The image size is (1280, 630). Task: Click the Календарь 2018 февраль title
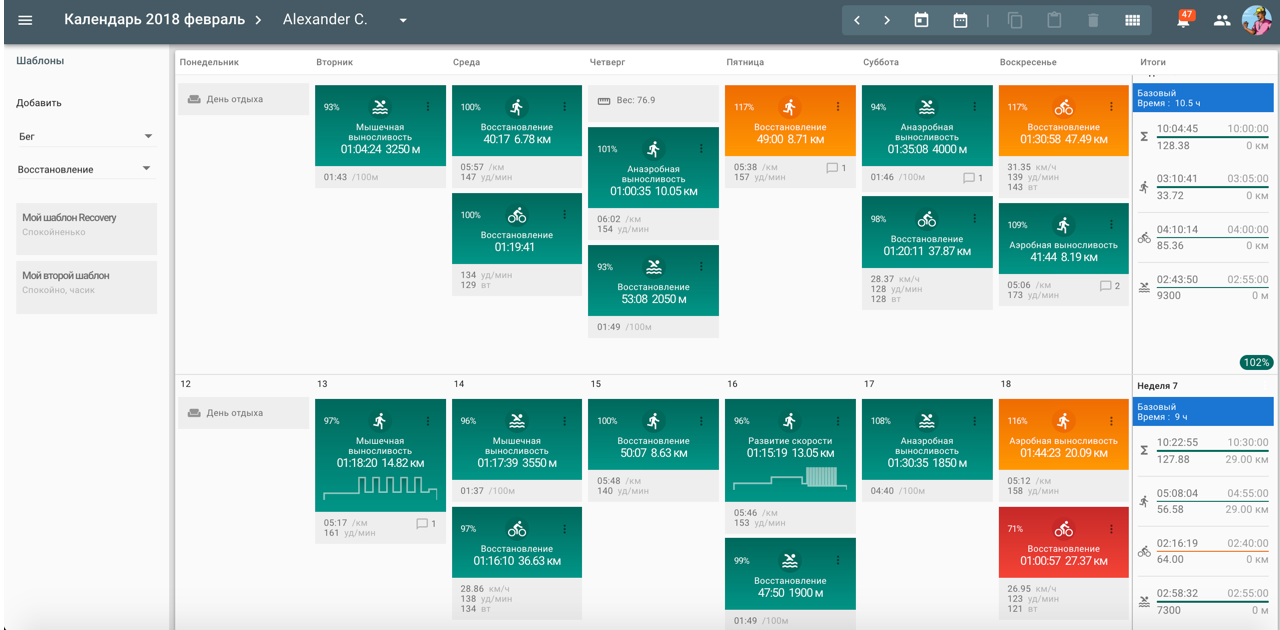[155, 20]
